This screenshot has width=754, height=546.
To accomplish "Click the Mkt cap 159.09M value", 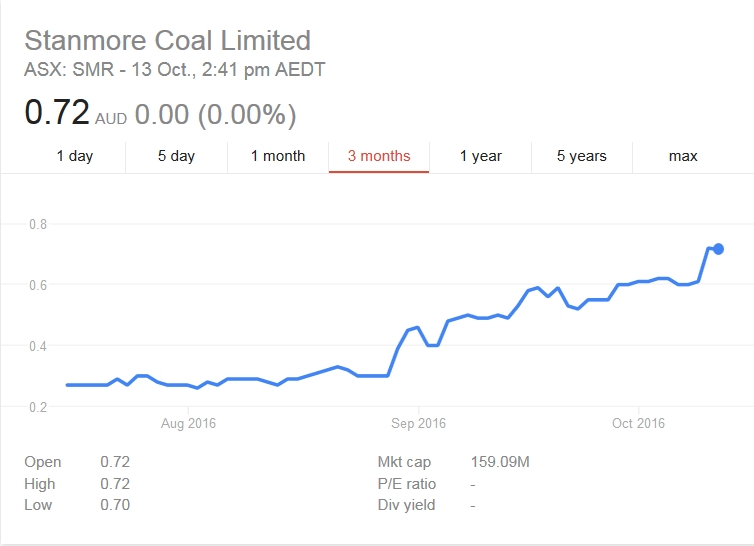I will pyautogui.click(x=500, y=462).
